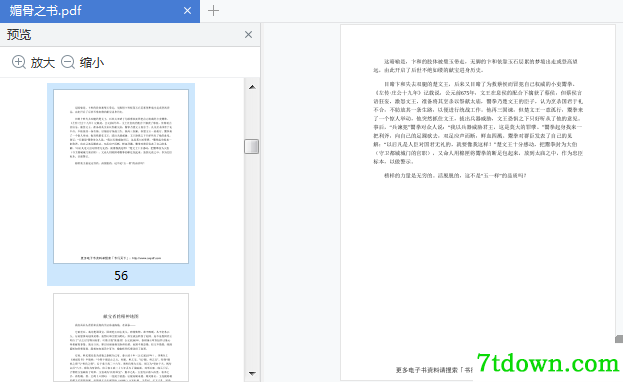
Task: Switch to the 媚骨之书.pdf tab
Action: [x=99, y=11]
